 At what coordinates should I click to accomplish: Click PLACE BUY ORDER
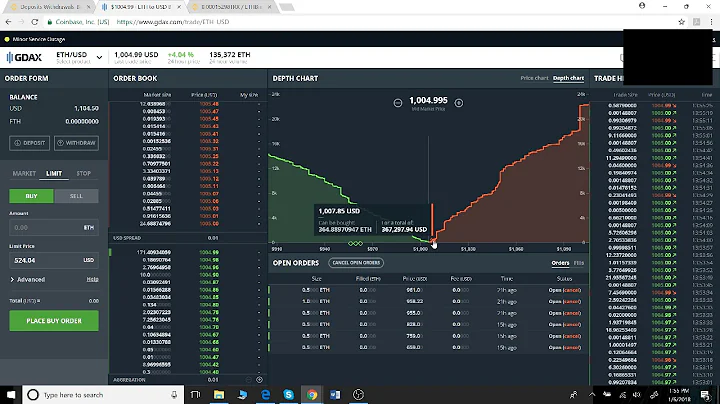[54, 320]
